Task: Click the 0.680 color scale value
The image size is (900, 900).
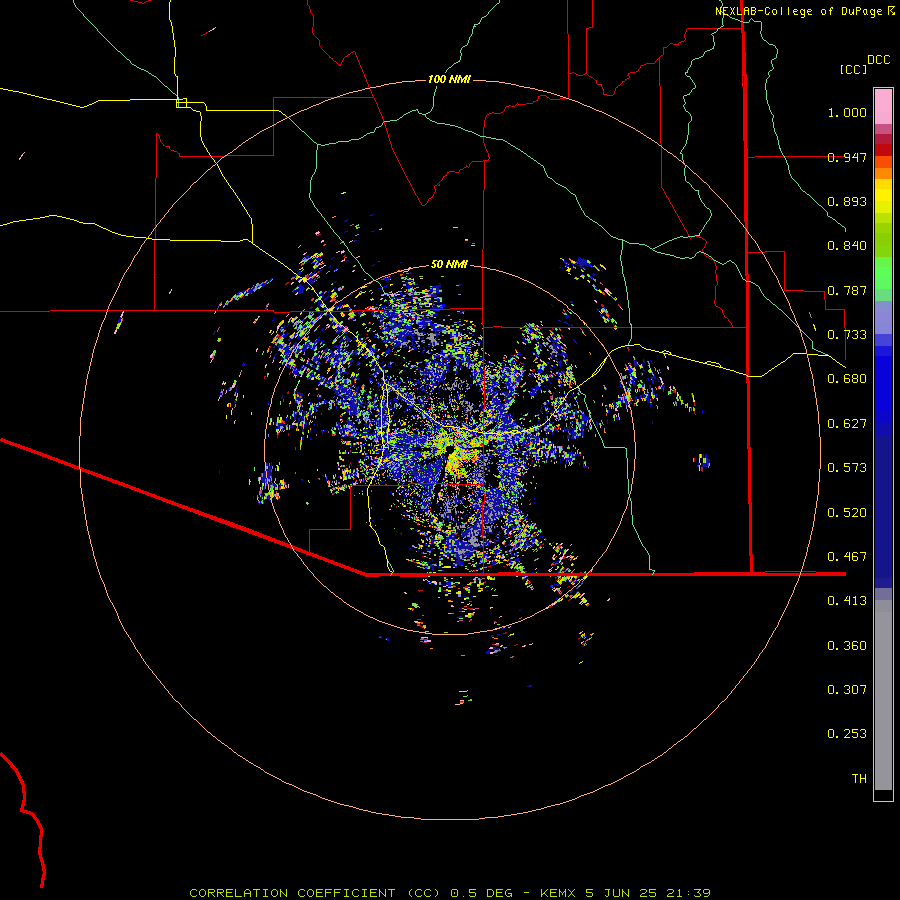Action: click(847, 379)
